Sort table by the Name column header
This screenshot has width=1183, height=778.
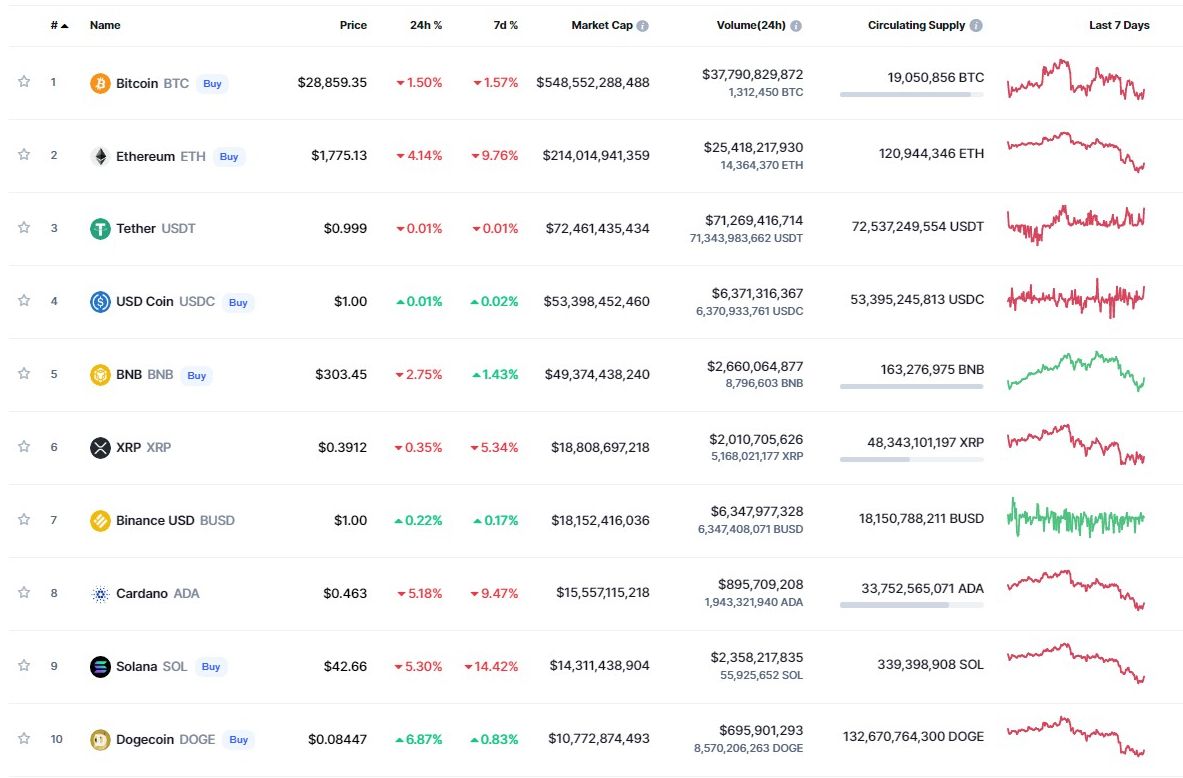tap(105, 26)
